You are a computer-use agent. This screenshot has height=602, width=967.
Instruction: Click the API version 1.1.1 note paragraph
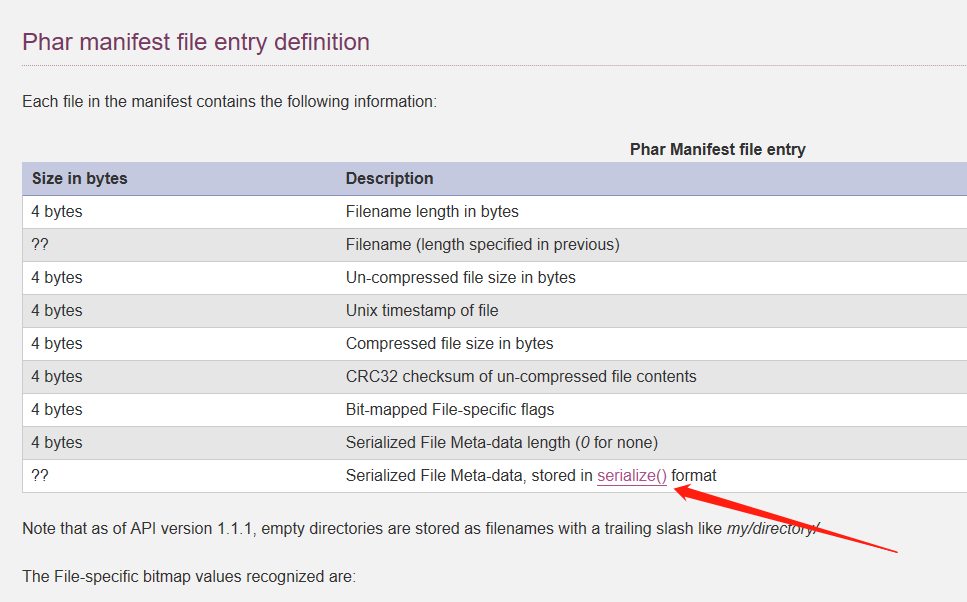(x=420, y=529)
